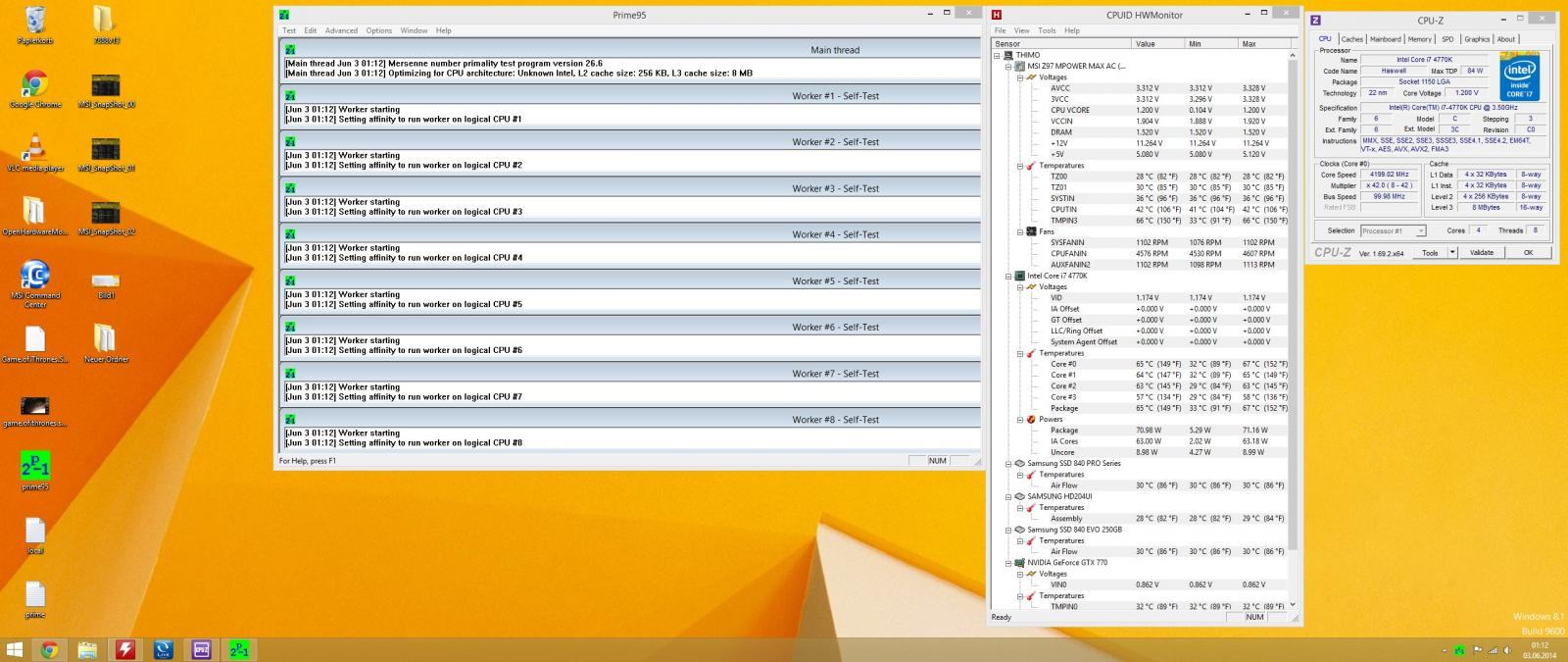
Task: Select the VLC media player desktop icon
Action: pyautogui.click(x=35, y=153)
